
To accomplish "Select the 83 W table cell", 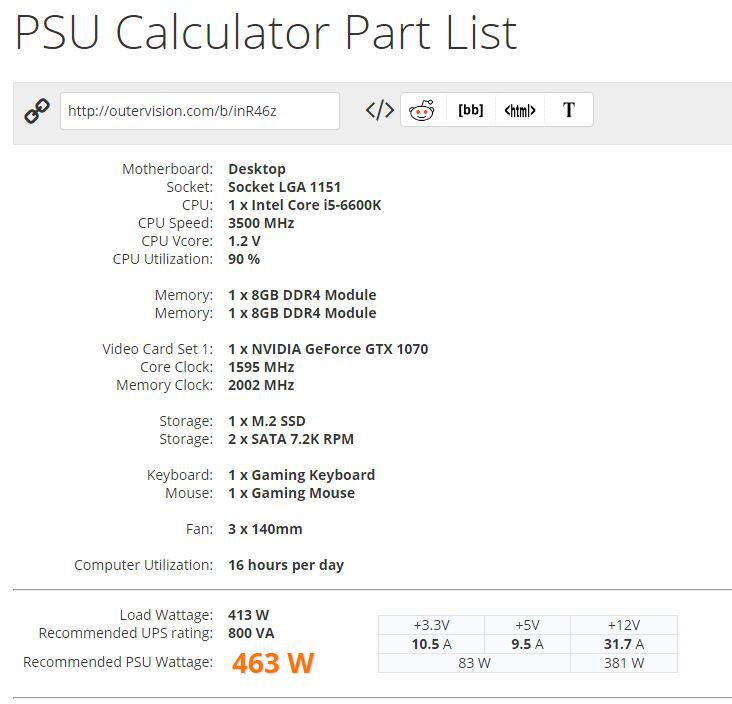I will pos(474,663).
